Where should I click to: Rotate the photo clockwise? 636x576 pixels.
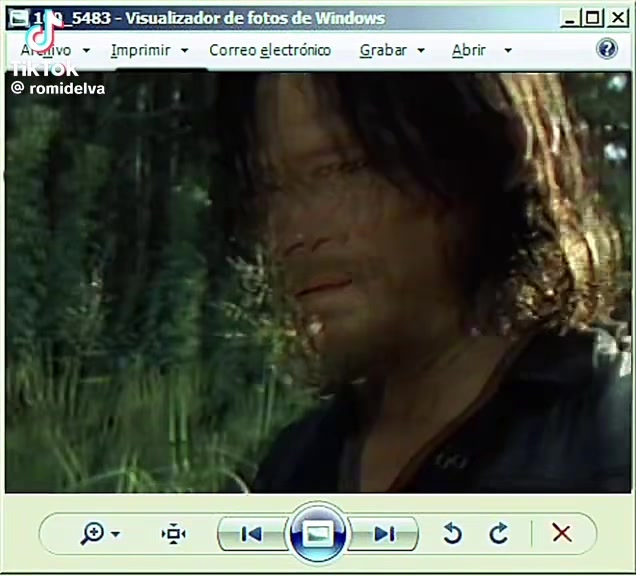(x=498, y=533)
